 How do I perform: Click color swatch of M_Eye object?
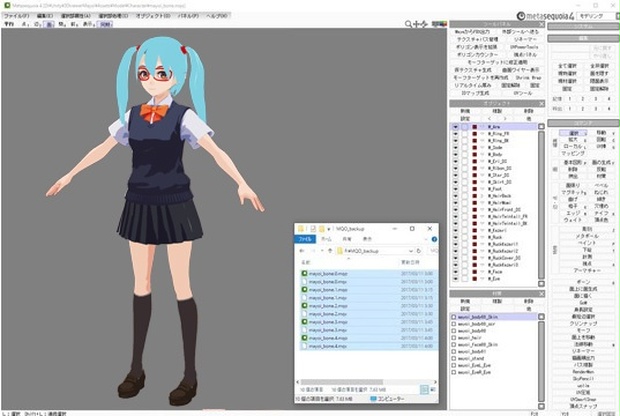point(474,278)
